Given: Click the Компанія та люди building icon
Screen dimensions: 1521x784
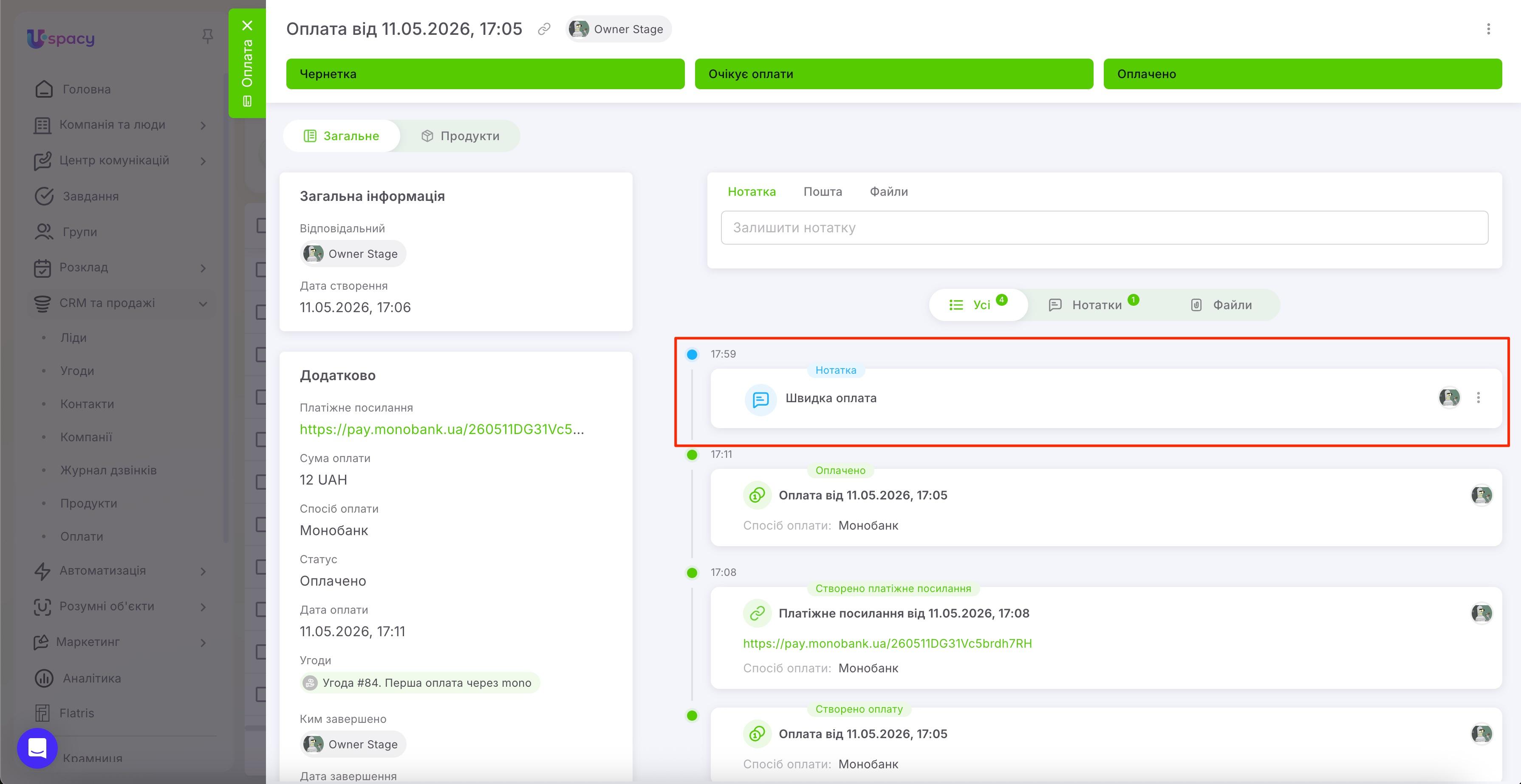Looking at the screenshot, I should (42, 125).
